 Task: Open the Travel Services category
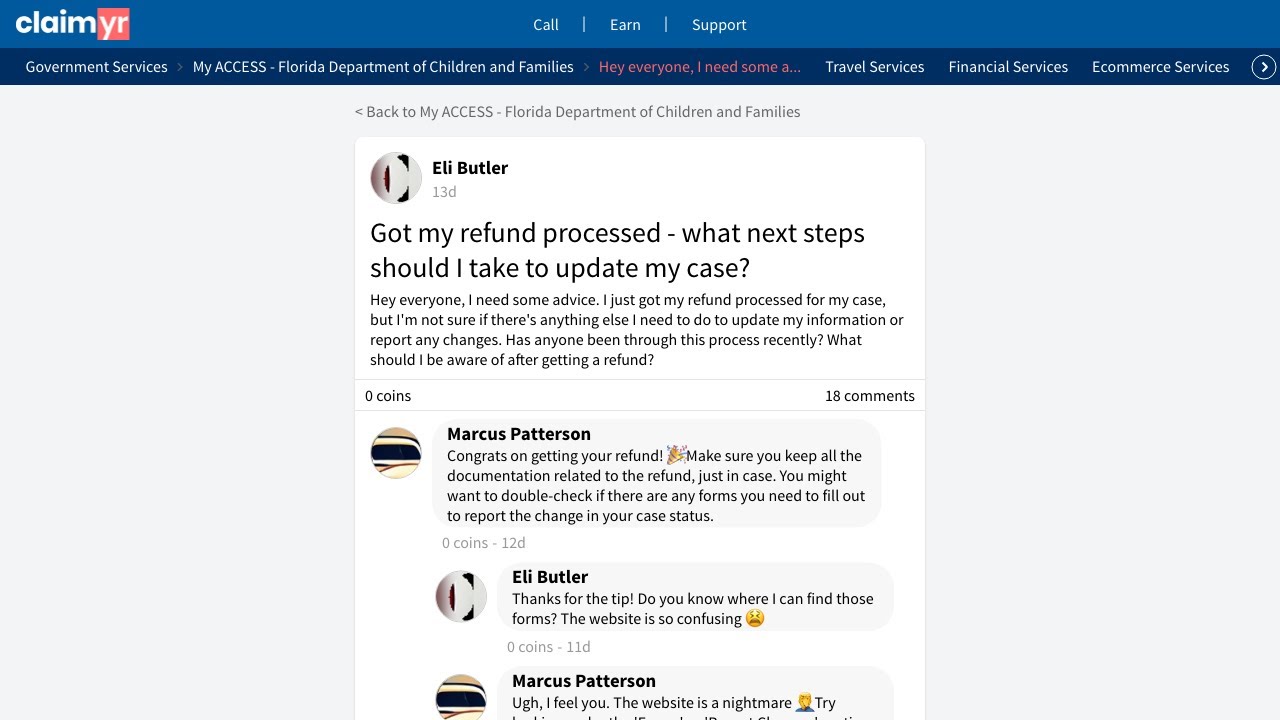(874, 67)
